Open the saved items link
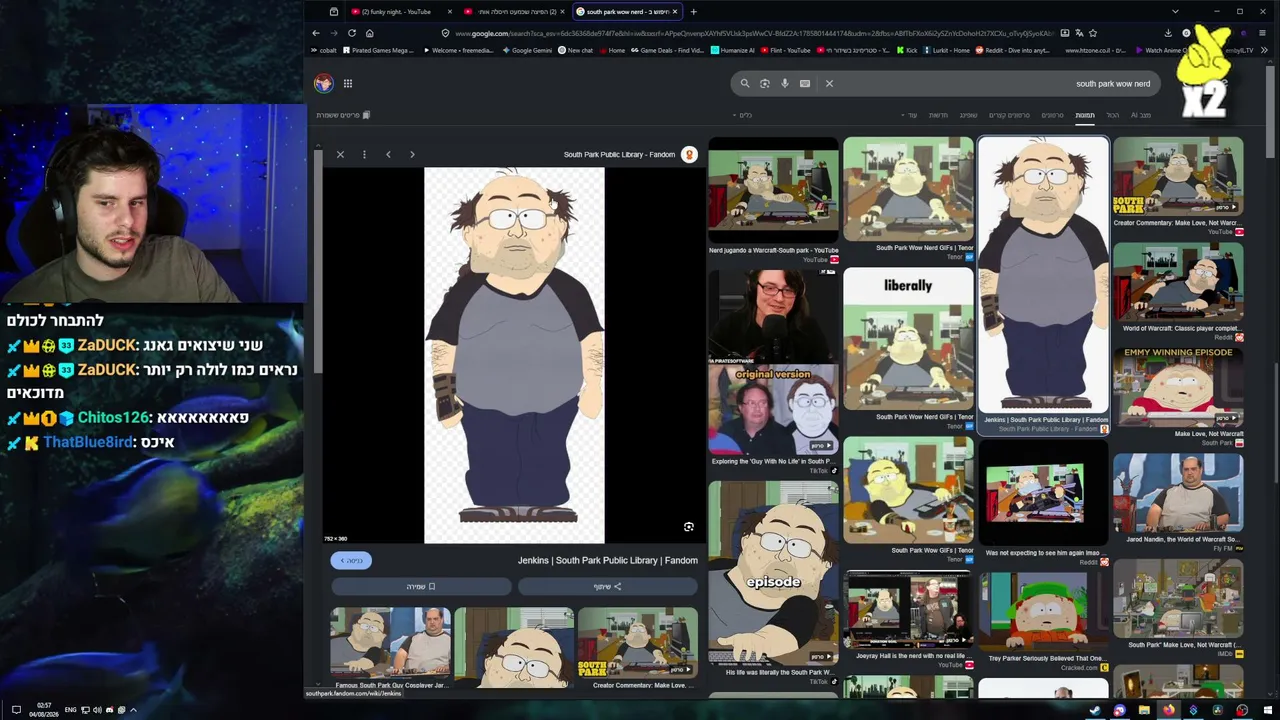The height and width of the screenshot is (720, 1280). [343, 115]
